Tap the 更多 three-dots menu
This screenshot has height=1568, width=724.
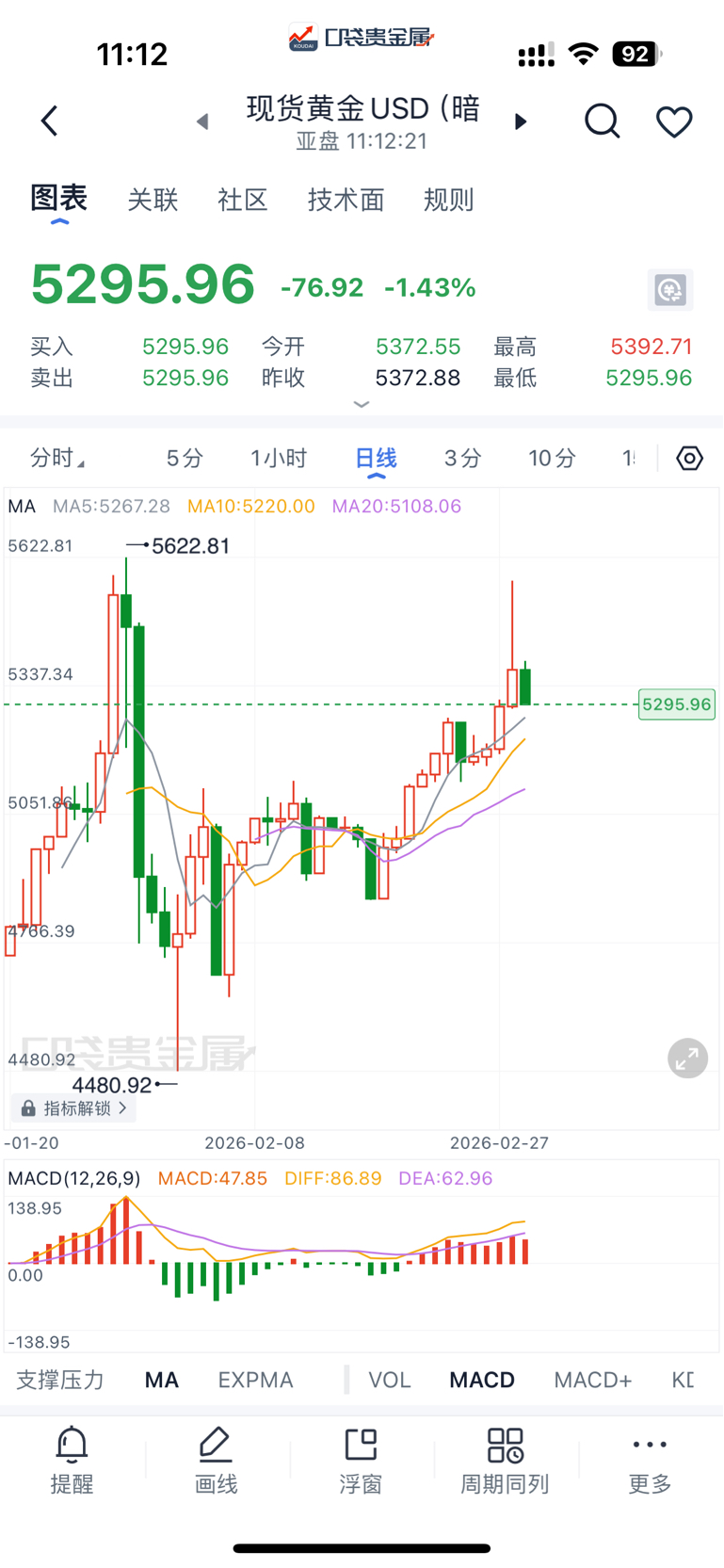point(650,1460)
